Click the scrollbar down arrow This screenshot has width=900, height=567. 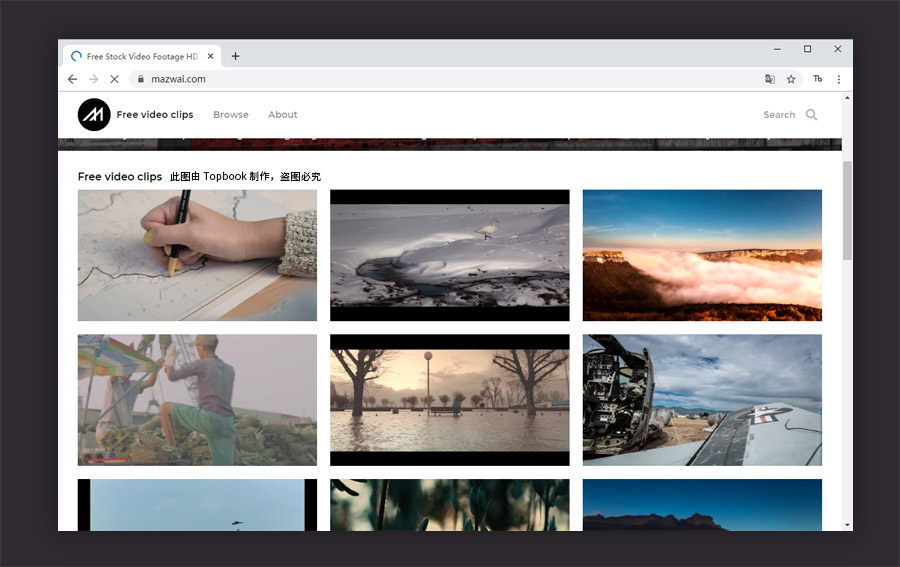click(847, 525)
